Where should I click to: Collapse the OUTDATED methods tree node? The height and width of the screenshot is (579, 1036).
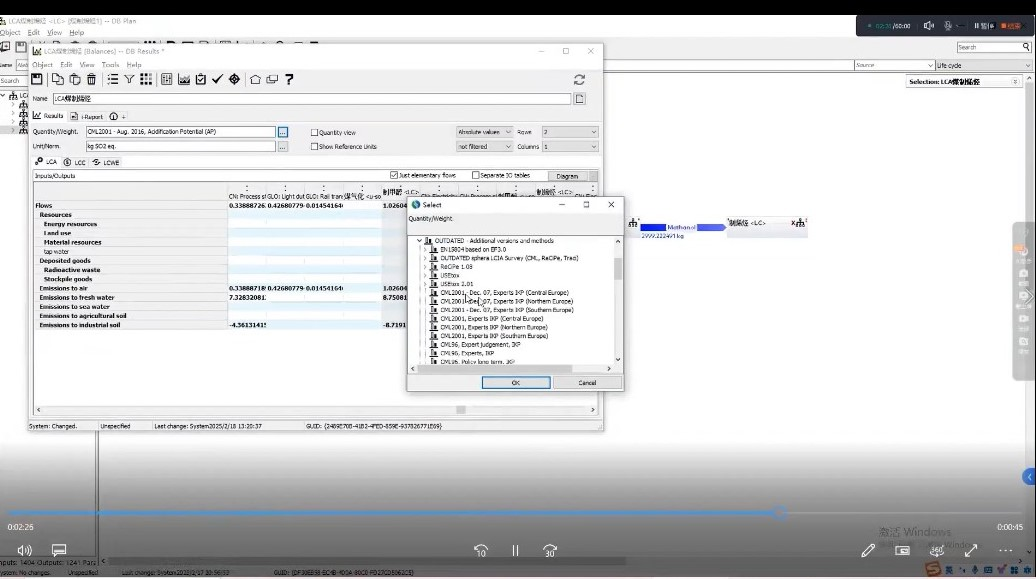tap(419, 241)
